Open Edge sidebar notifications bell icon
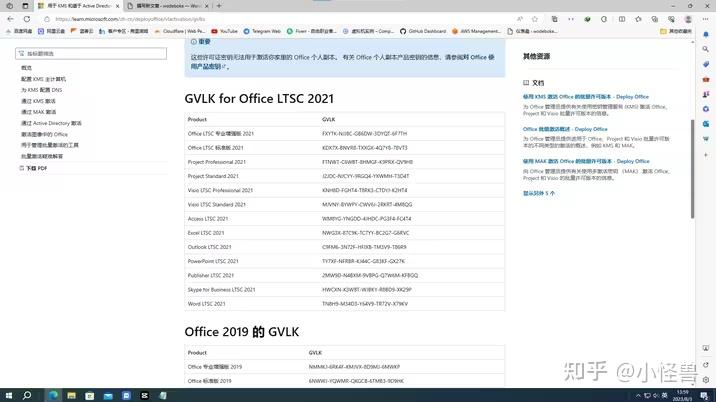The image size is (716, 402). click(706, 34)
